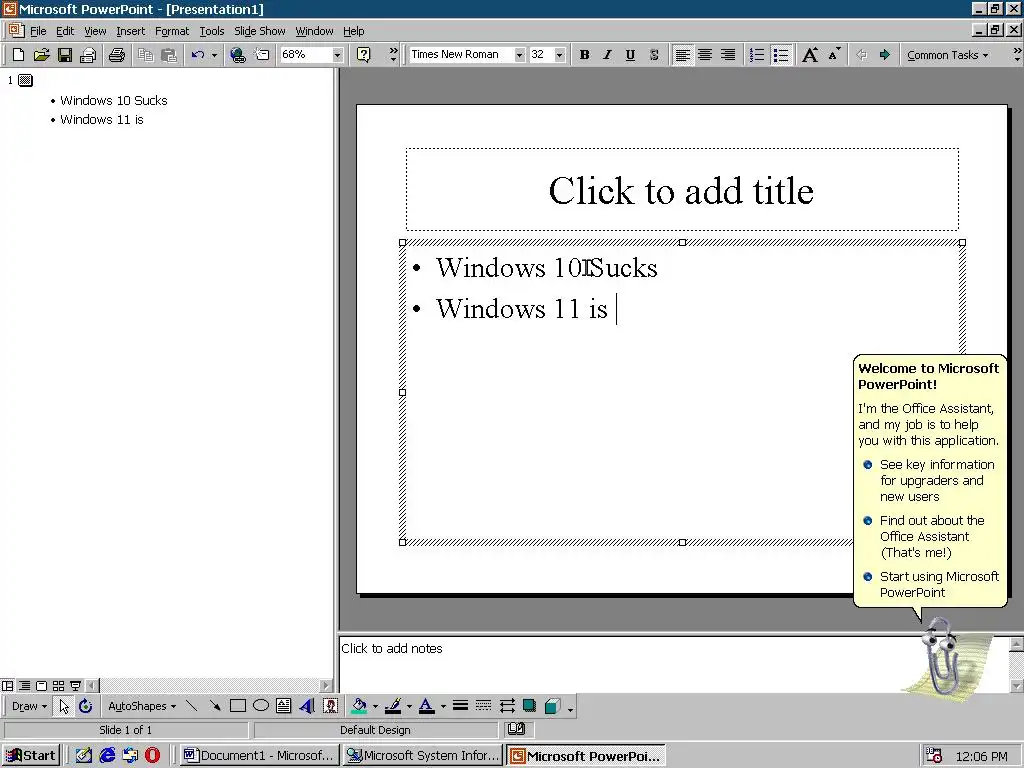Apply Text Shadow formatting

pos(654,55)
